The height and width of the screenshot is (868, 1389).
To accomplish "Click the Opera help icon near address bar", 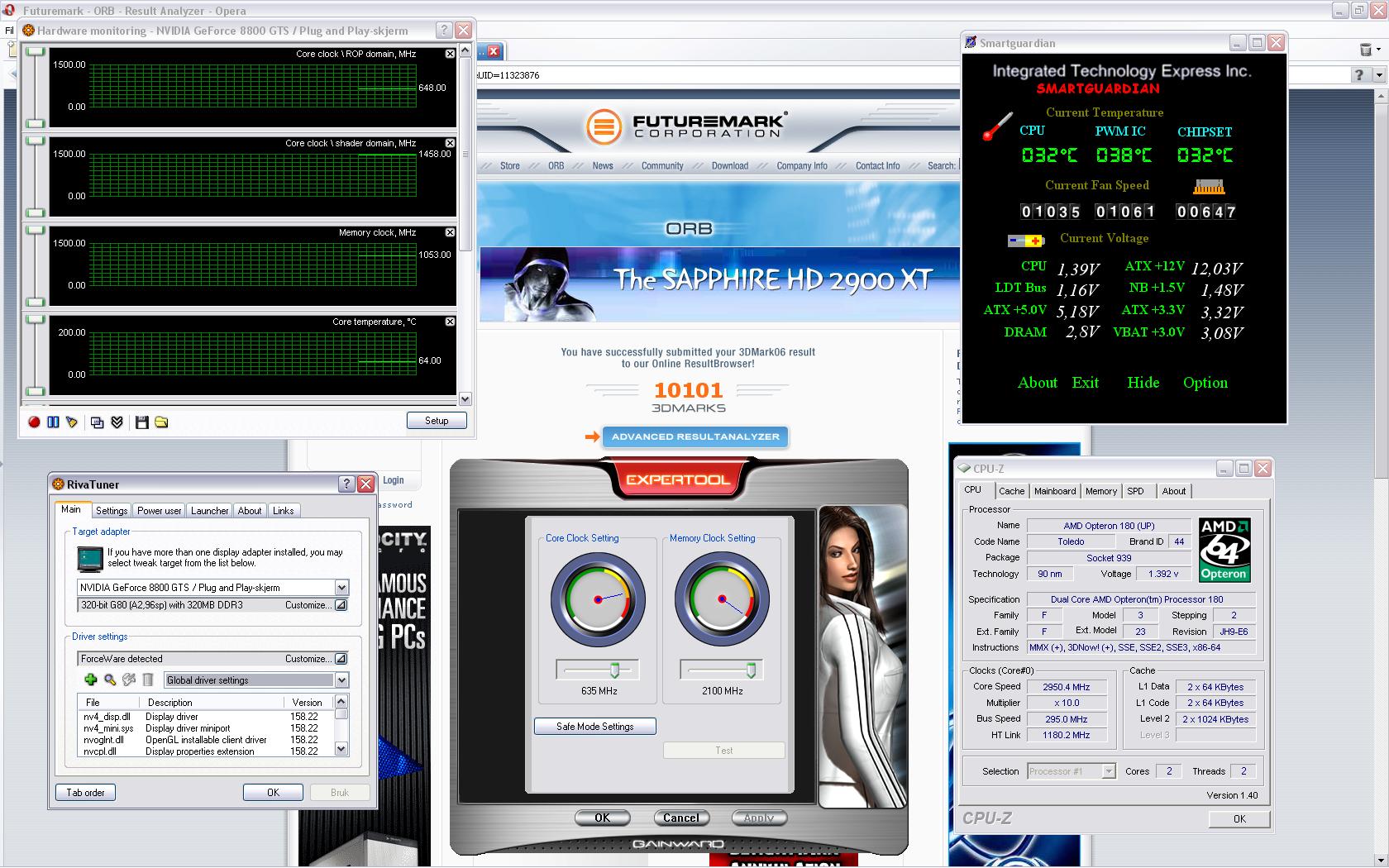I will (1359, 75).
